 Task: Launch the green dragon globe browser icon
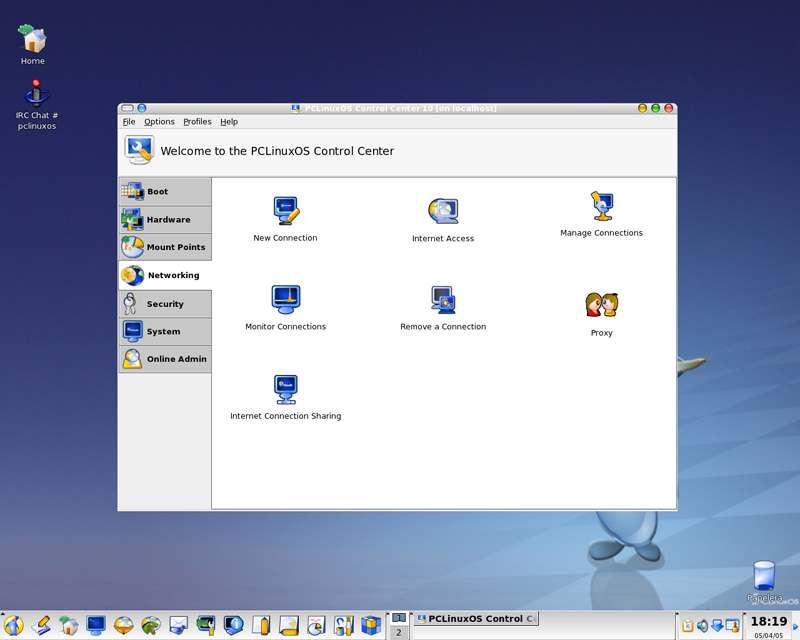(151, 625)
